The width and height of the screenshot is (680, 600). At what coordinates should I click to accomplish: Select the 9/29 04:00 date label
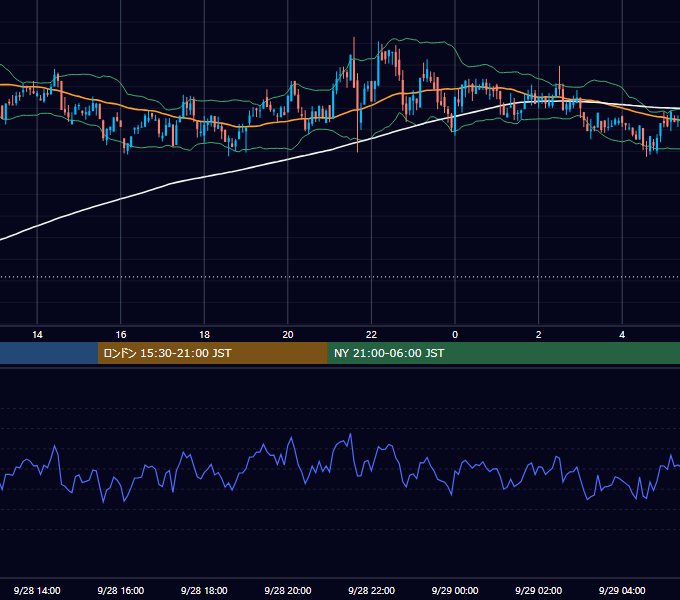[622, 590]
